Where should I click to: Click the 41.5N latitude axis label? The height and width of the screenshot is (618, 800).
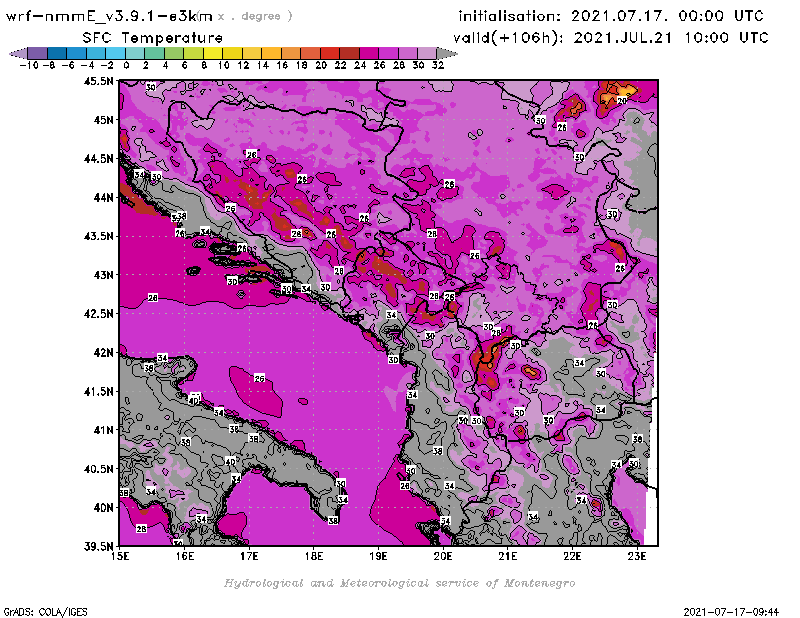[98, 391]
